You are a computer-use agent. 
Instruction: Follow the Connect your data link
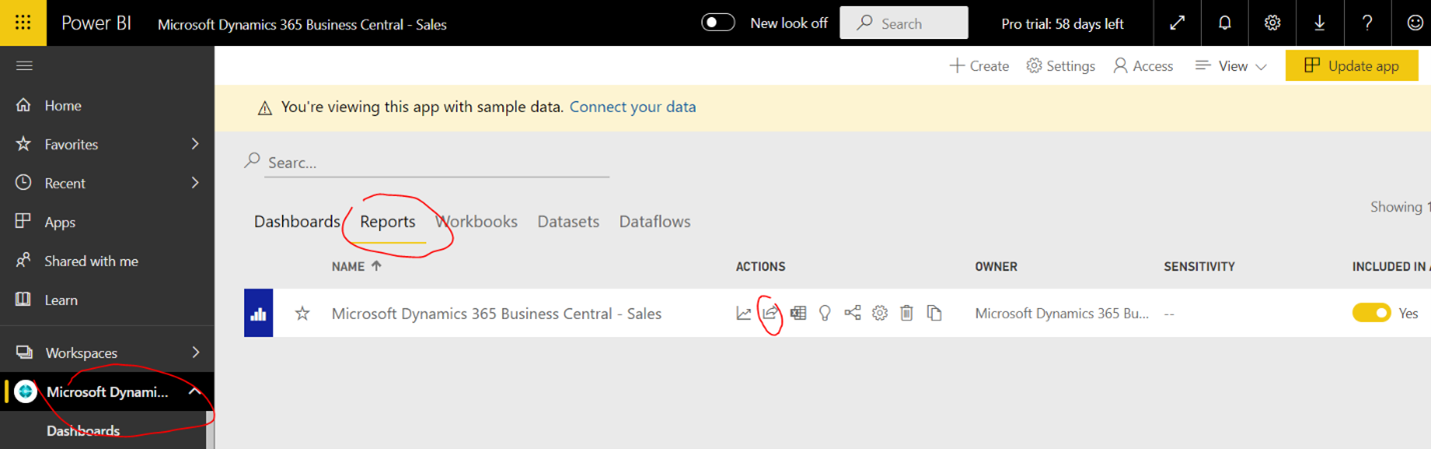632,106
